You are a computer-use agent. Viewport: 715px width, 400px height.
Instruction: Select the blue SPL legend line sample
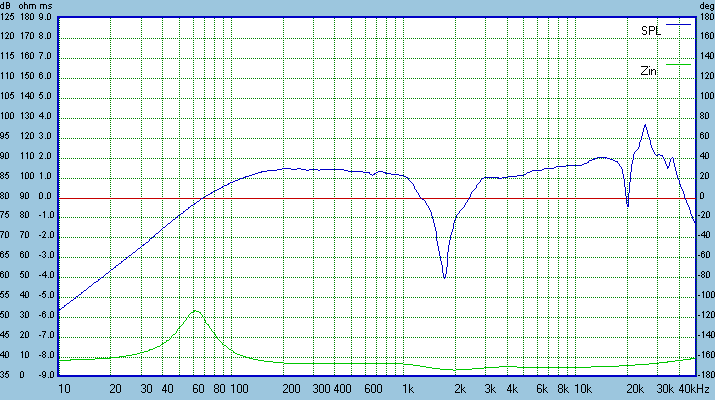(x=679, y=23)
